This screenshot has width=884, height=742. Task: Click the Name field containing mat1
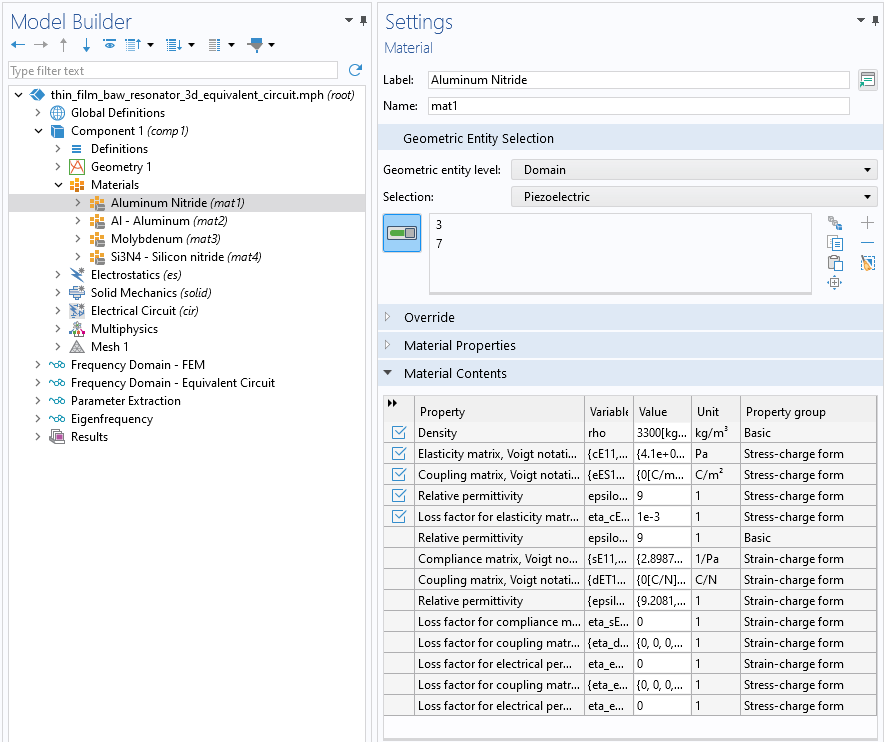(x=638, y=106)
